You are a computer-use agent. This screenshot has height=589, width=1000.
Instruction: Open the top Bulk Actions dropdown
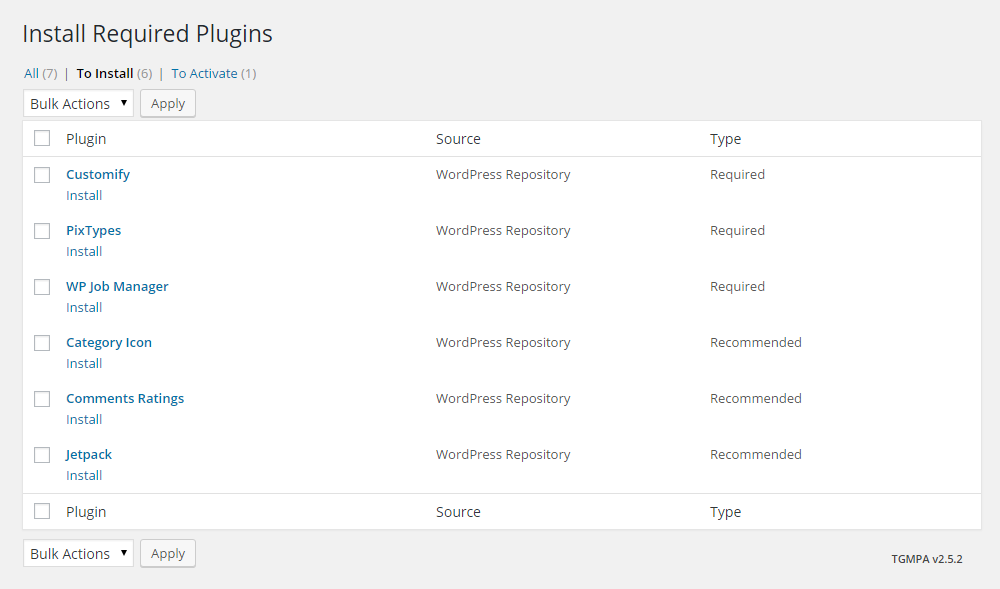pyautogui.click(x=78, y=104)
